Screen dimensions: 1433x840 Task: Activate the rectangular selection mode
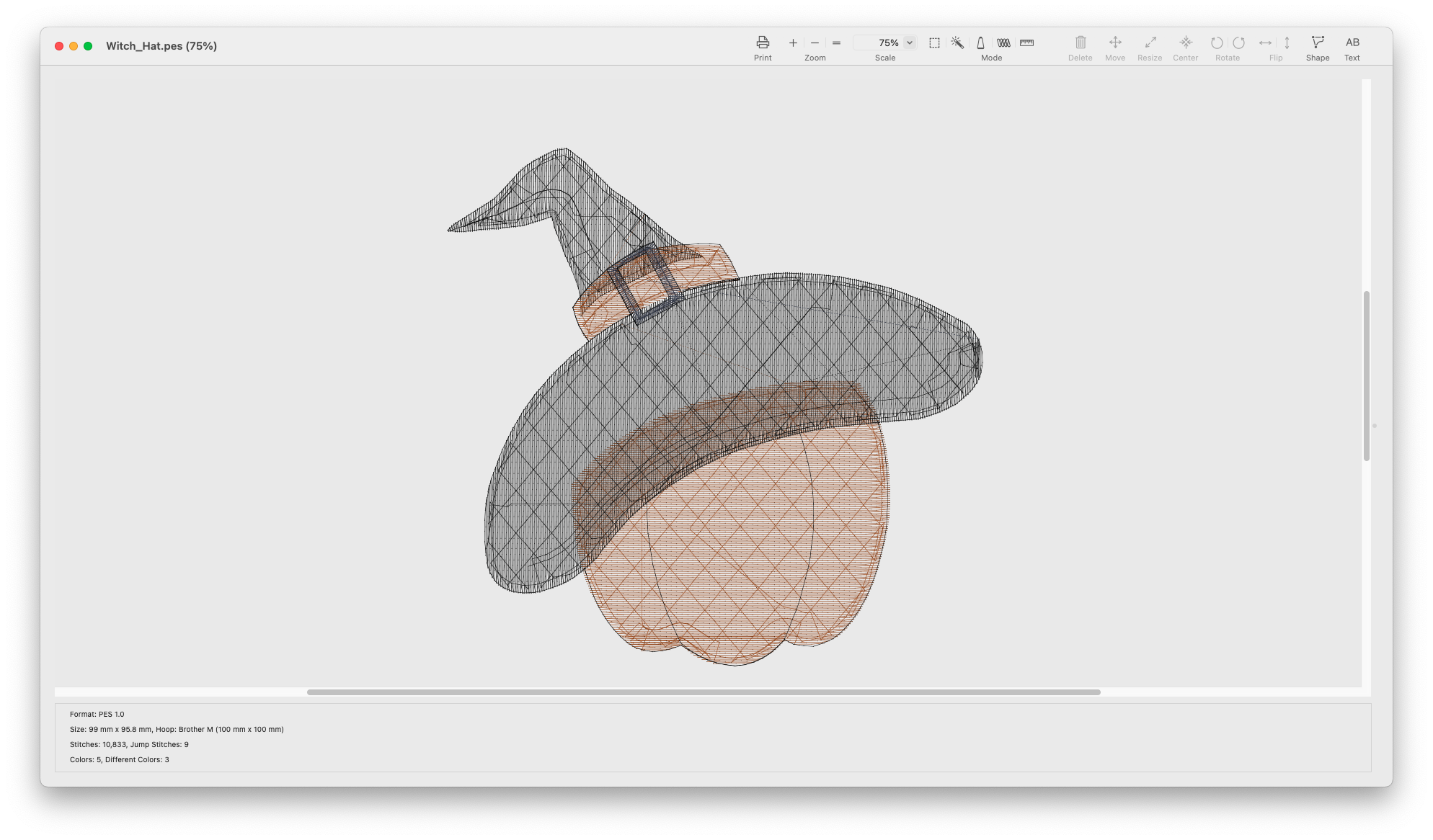[934, 43]
